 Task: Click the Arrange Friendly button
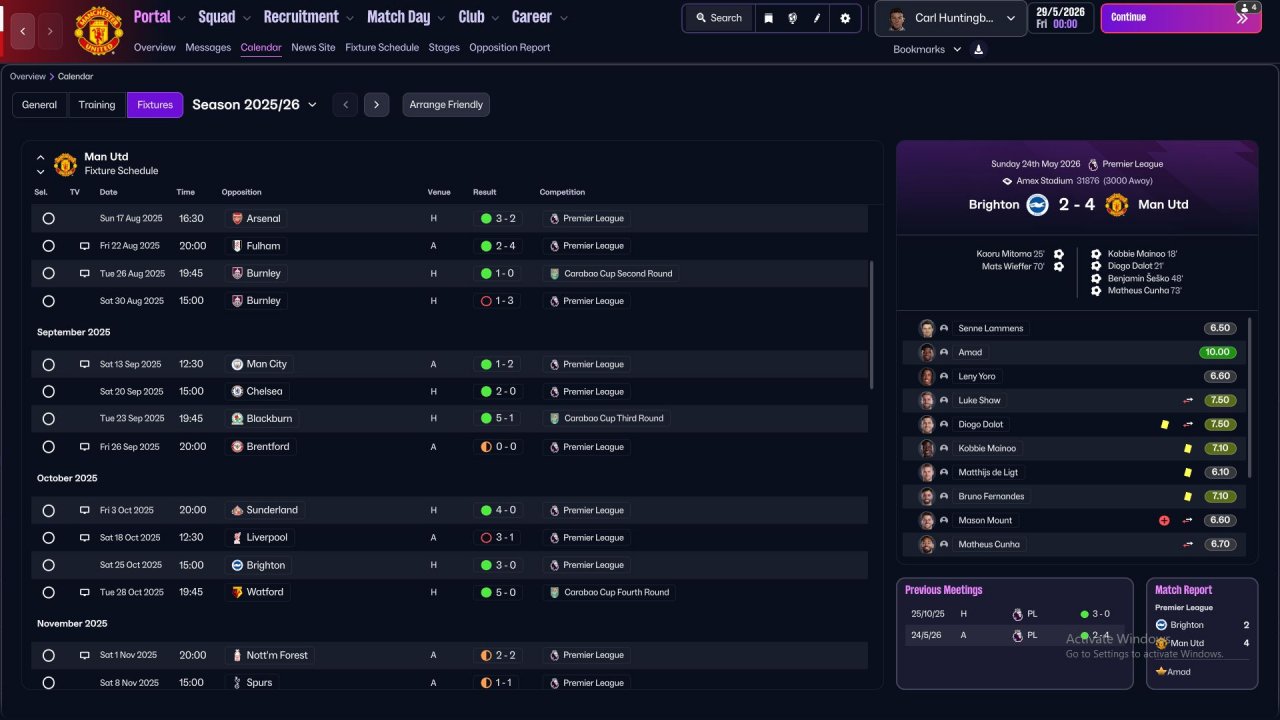click(x=446, y=105)
